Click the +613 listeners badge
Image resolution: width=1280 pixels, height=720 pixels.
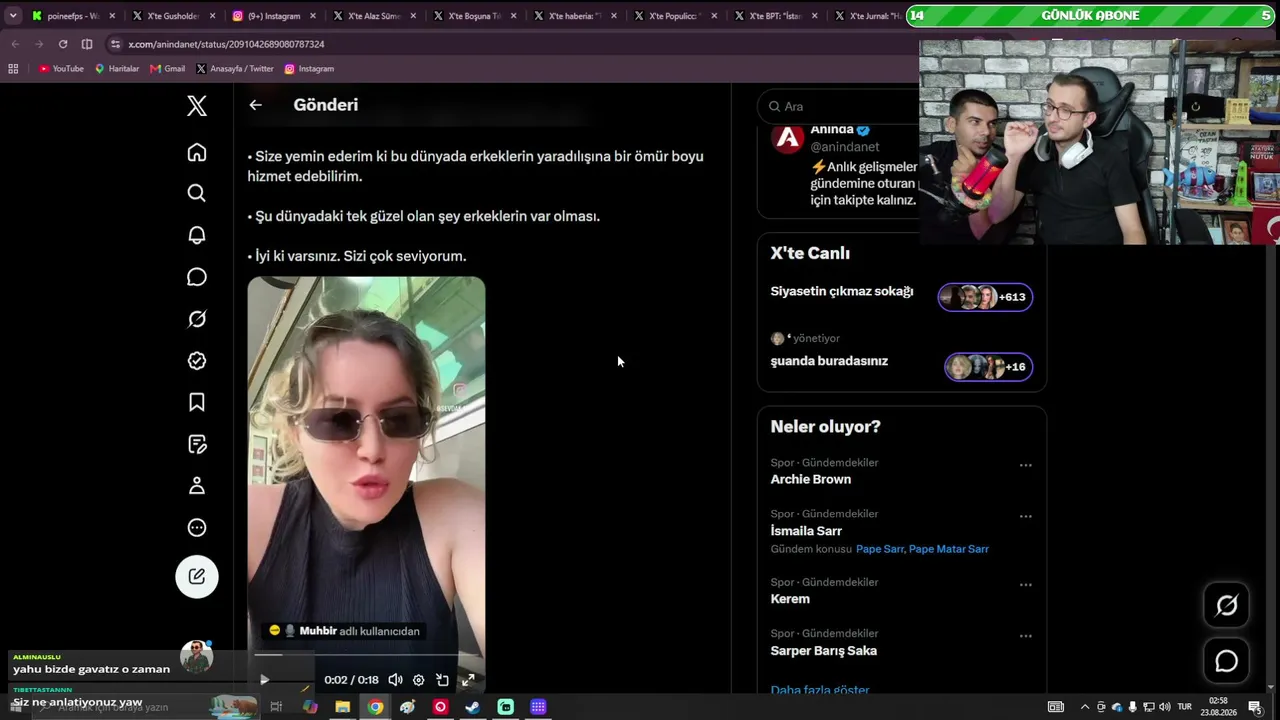(985, 297)
